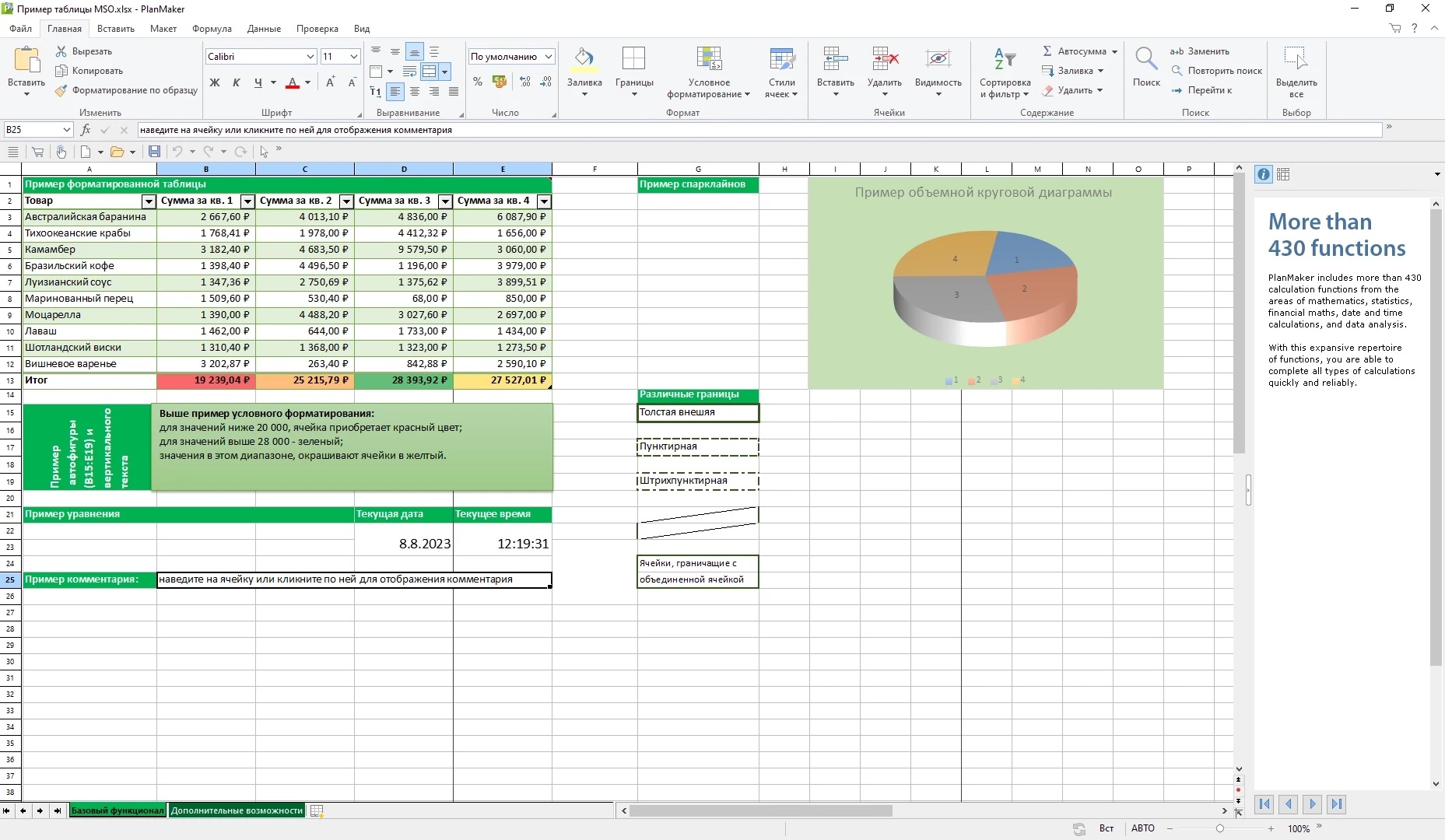The width and height of the screenshot is (1445, 840).
Task: Click the Автосумма button
Action: (x=1079, y=51)
